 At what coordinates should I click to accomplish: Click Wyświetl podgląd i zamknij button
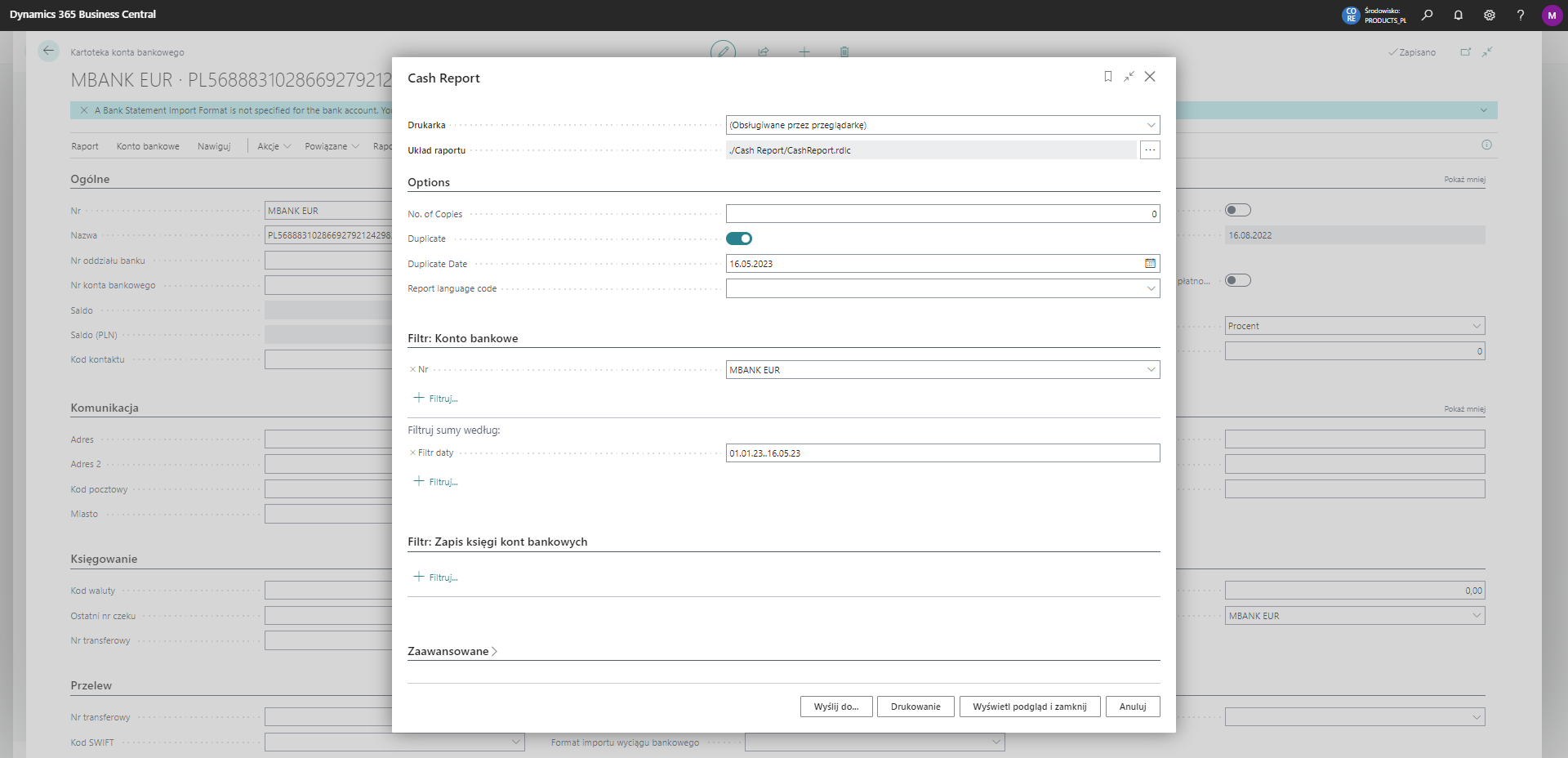point(1029,707)
